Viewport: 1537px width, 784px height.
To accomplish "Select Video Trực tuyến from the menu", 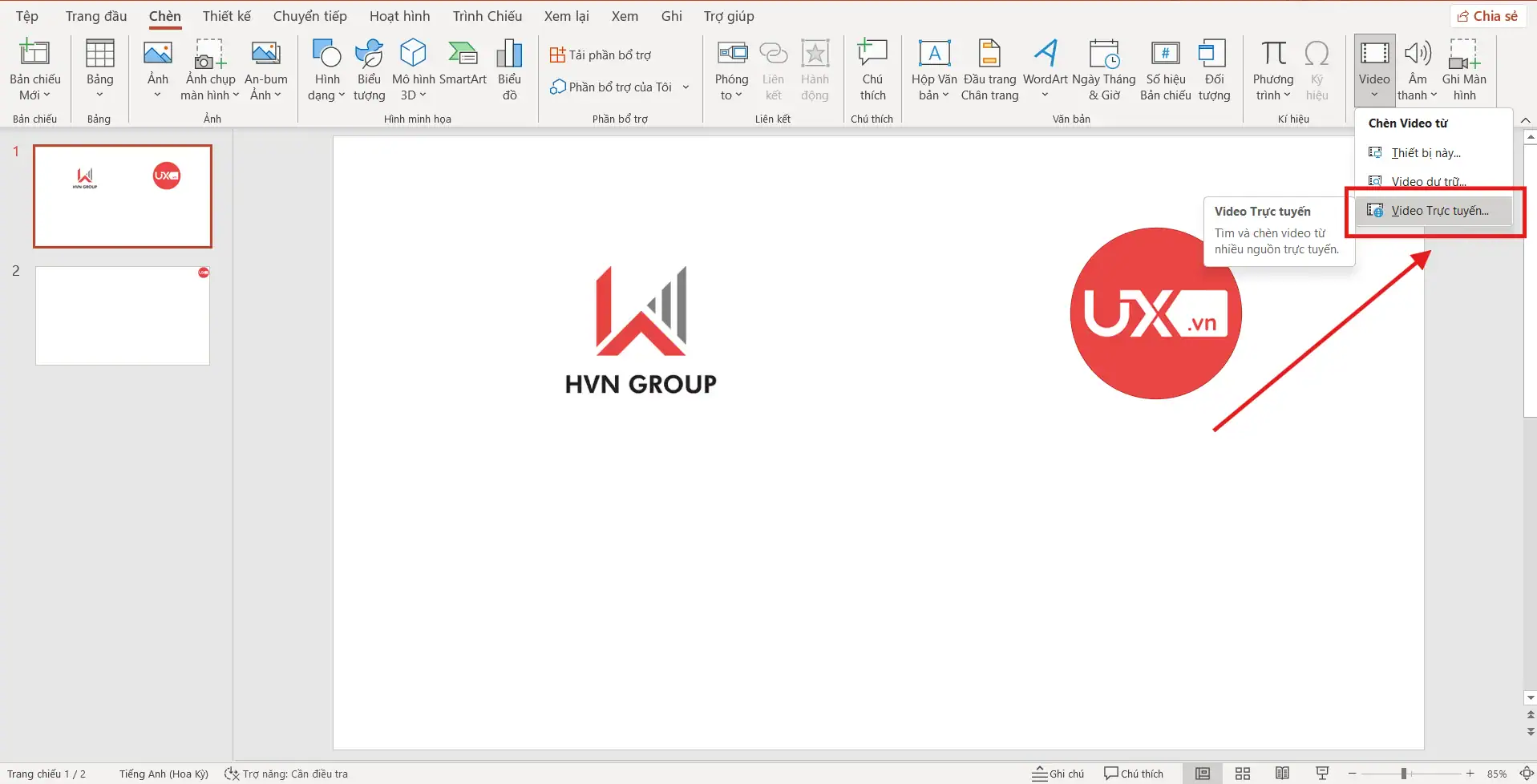I will pos(1439,211).
